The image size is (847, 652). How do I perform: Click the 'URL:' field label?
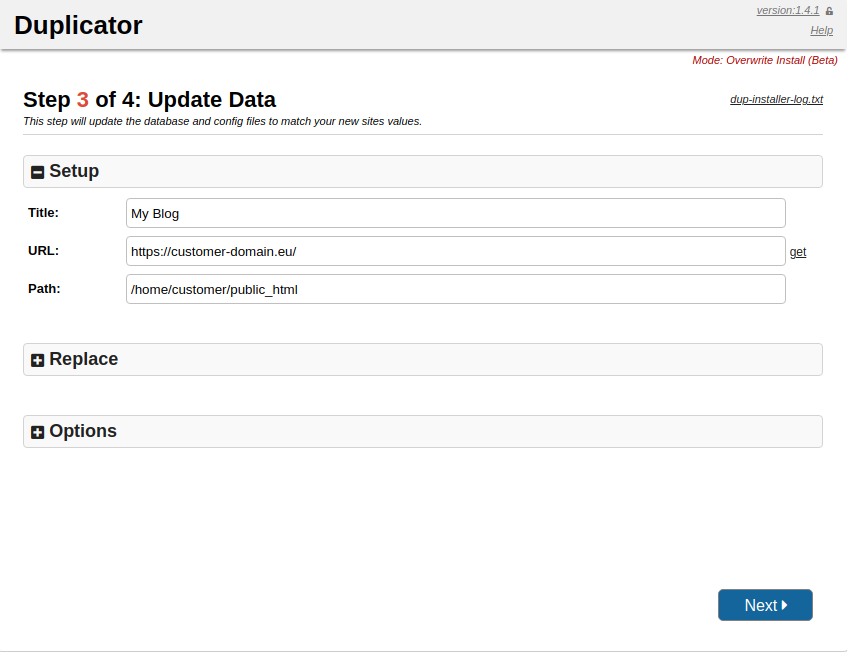tap(43, 250)
